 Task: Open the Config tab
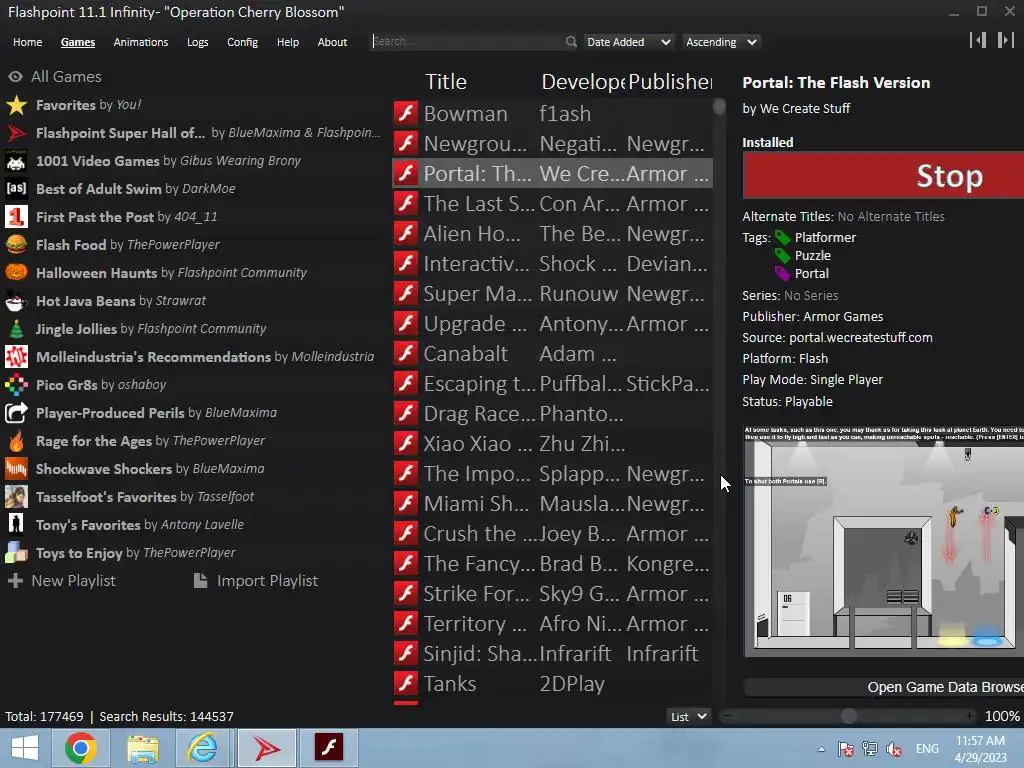(242, 42)
